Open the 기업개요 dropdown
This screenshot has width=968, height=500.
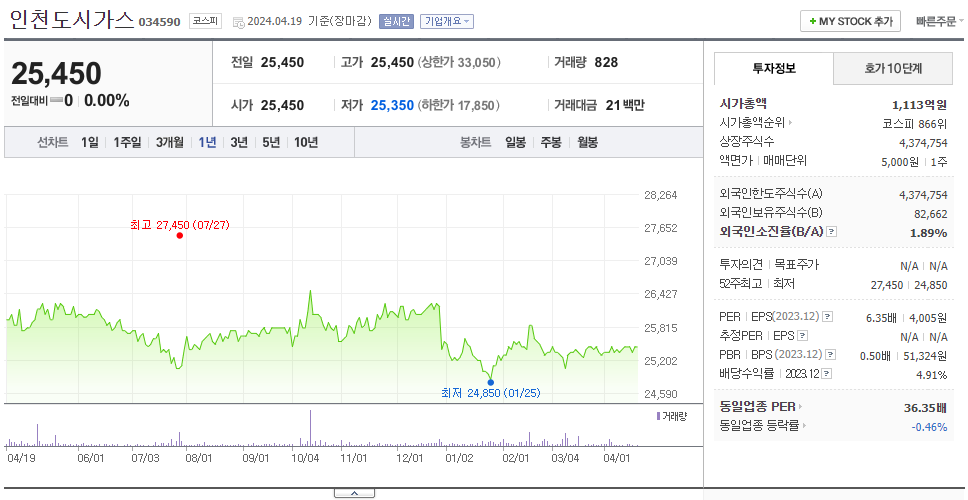447,22
